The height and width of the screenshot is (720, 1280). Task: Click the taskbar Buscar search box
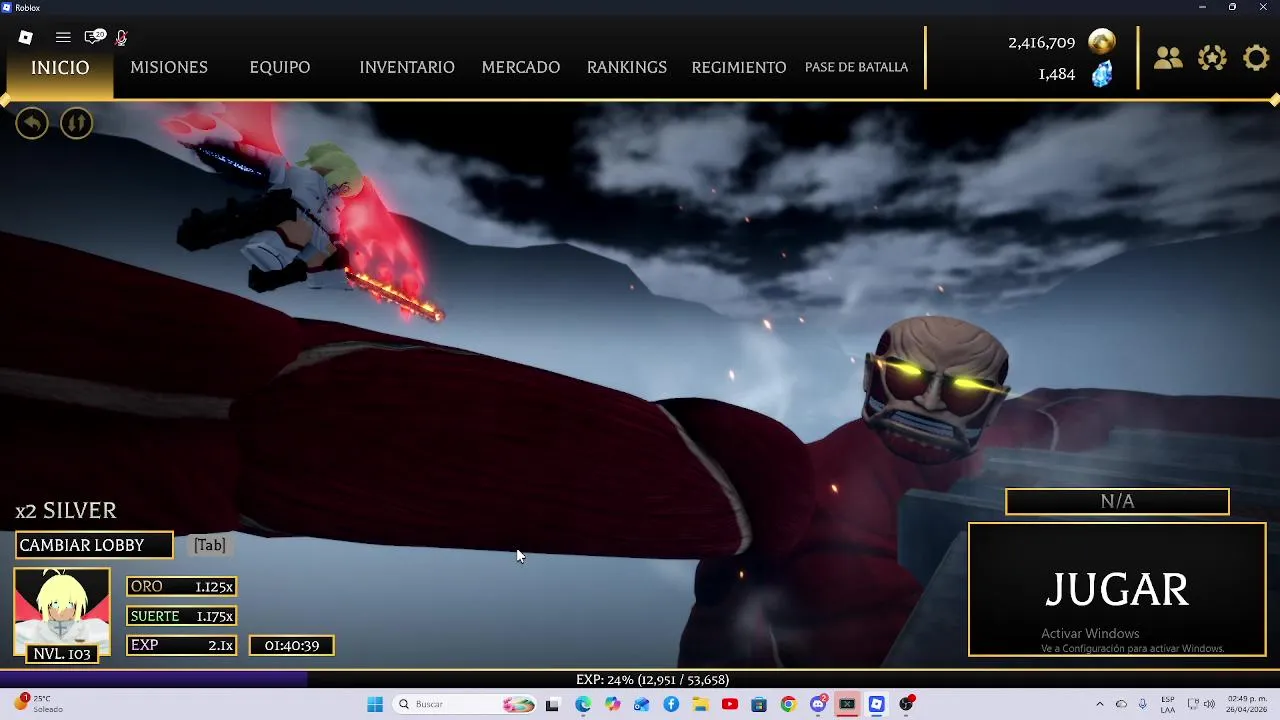click(466, 704)
